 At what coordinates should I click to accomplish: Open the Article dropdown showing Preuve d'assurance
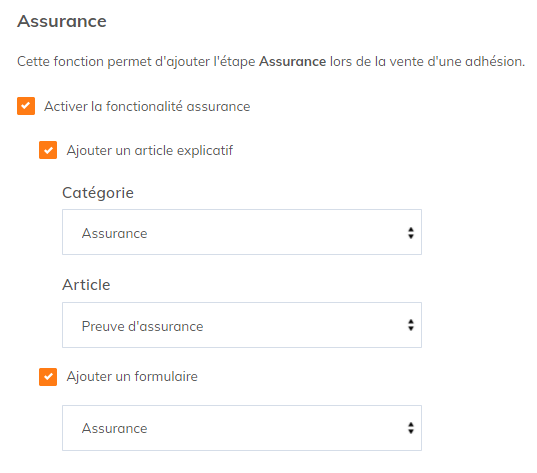coord(242,325)
